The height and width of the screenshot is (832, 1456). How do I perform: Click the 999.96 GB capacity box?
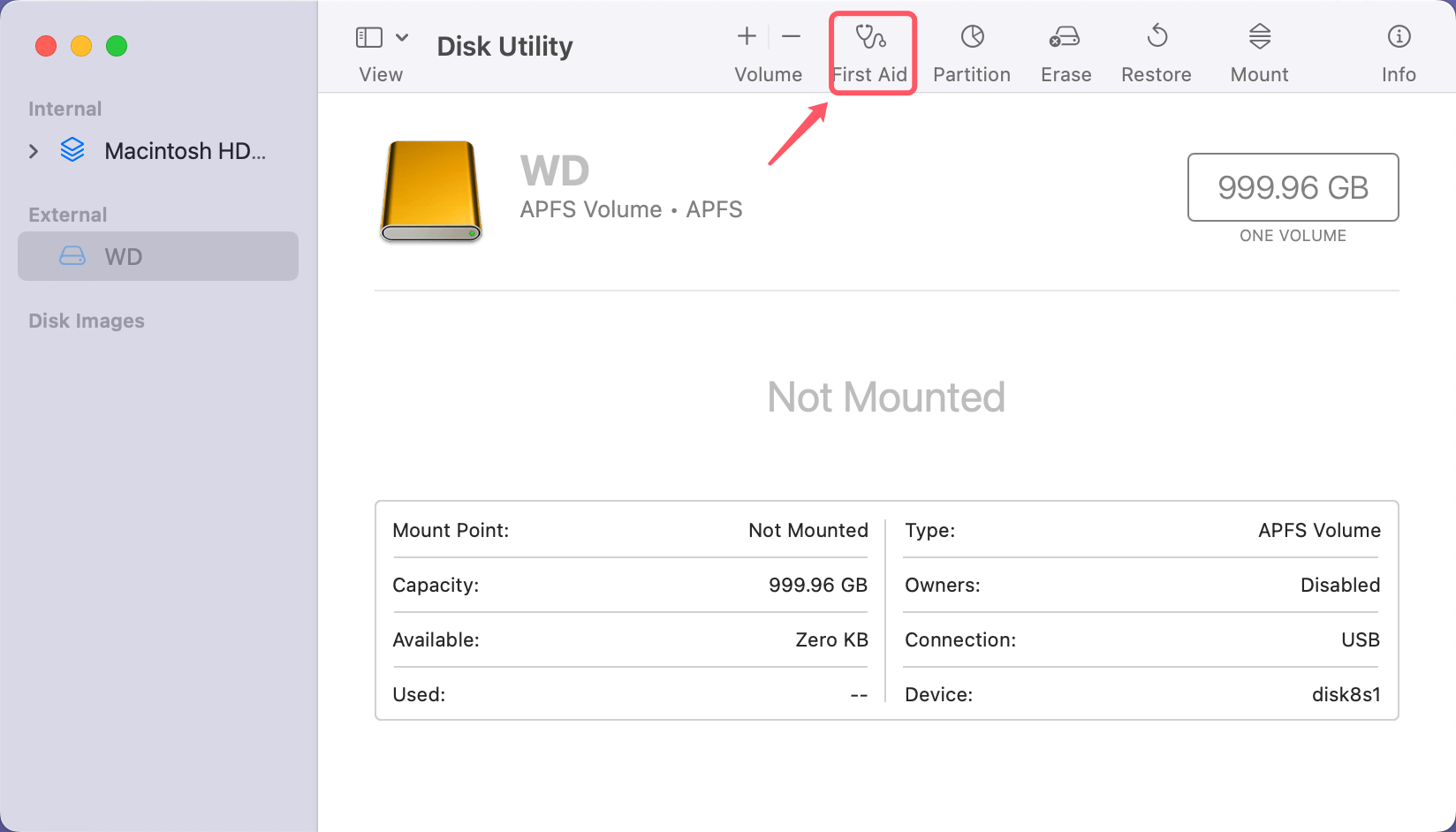[1293, 187]
